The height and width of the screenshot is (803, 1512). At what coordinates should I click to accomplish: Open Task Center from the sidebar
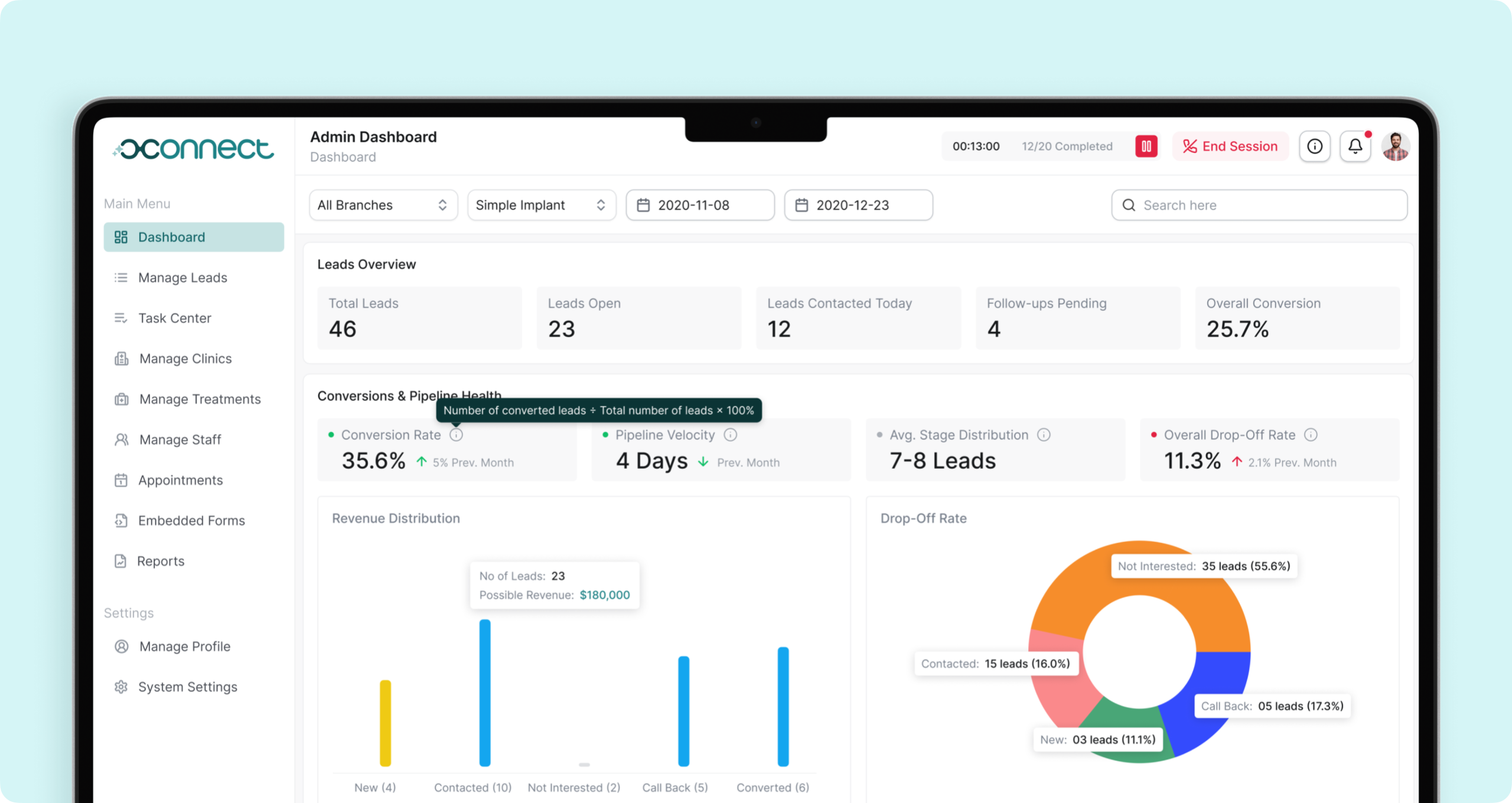point(194,318)
